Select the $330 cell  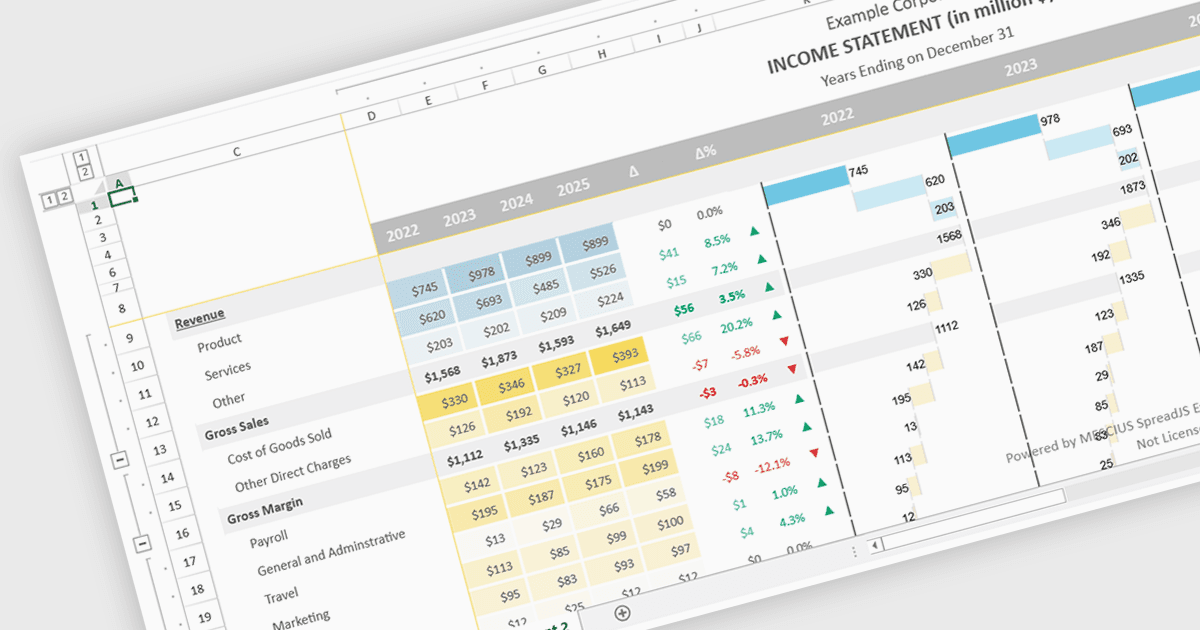tap(450, 401)
